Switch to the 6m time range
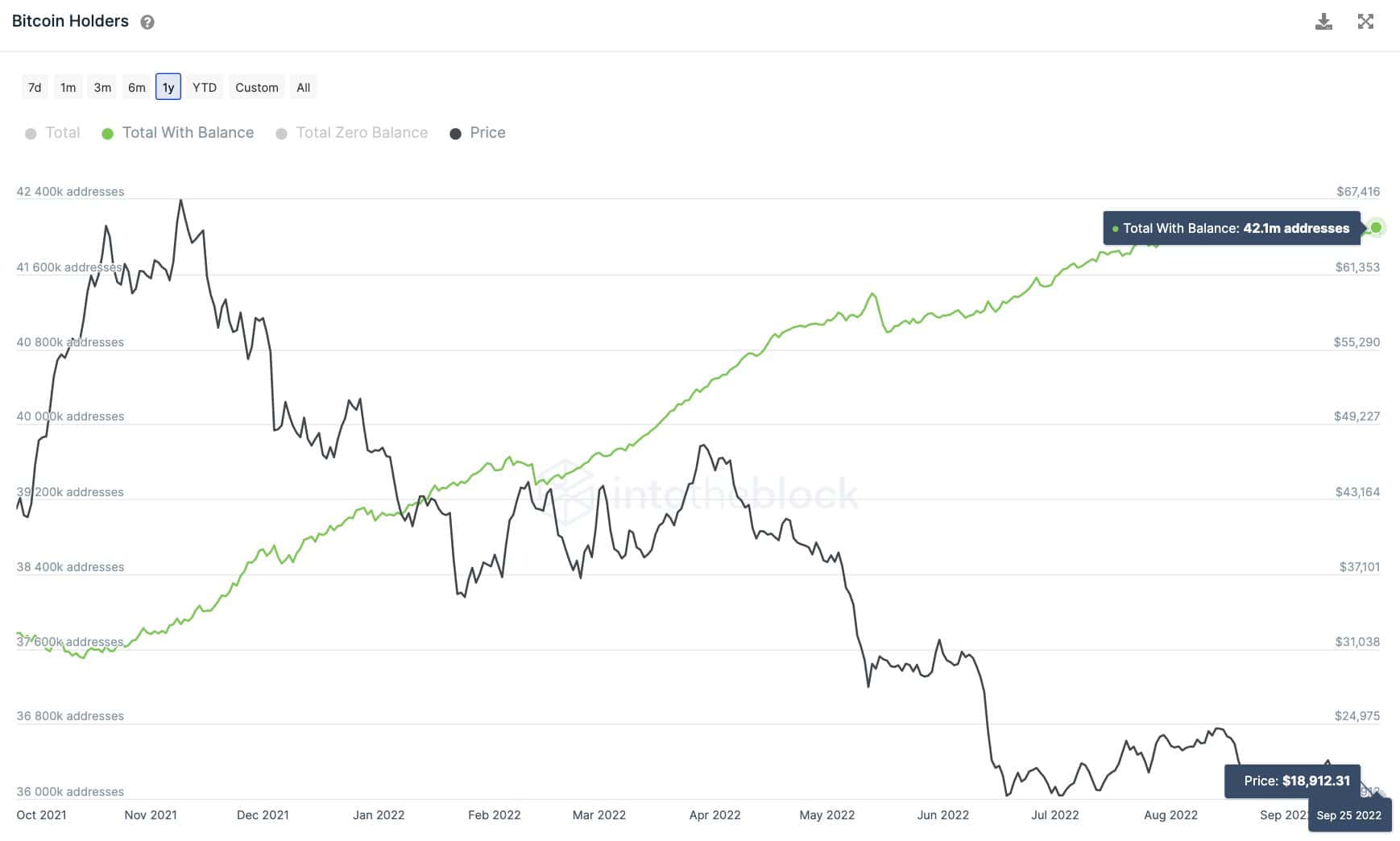1400x841 pixels. coord(137,87)
